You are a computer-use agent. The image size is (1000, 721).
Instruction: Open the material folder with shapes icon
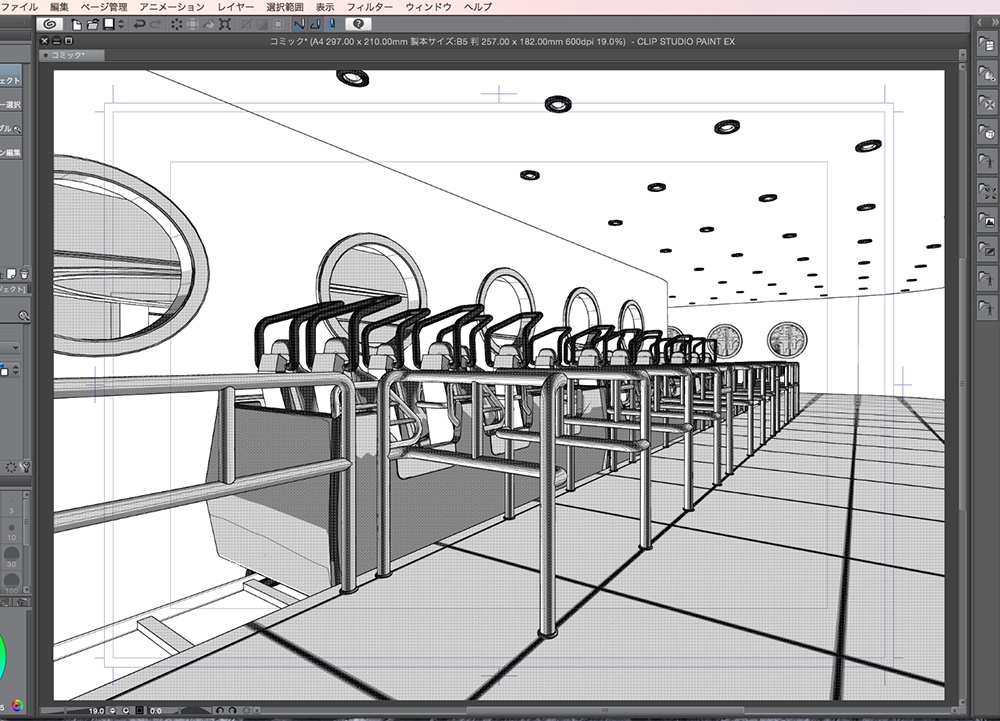point(987,75)
